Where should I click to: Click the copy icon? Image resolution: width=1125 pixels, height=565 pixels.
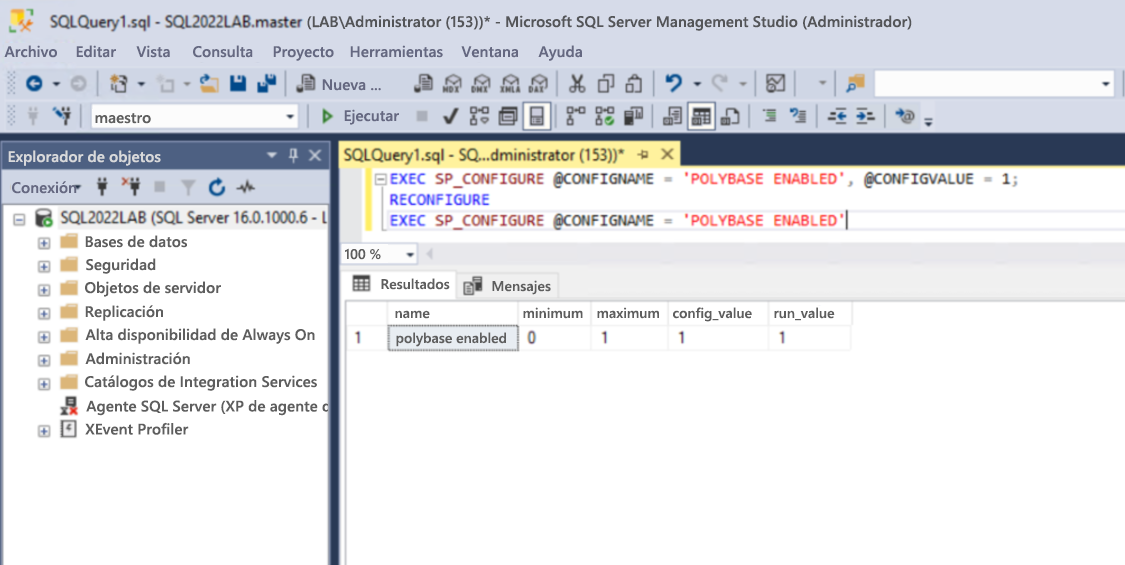(x=606, y=84)
